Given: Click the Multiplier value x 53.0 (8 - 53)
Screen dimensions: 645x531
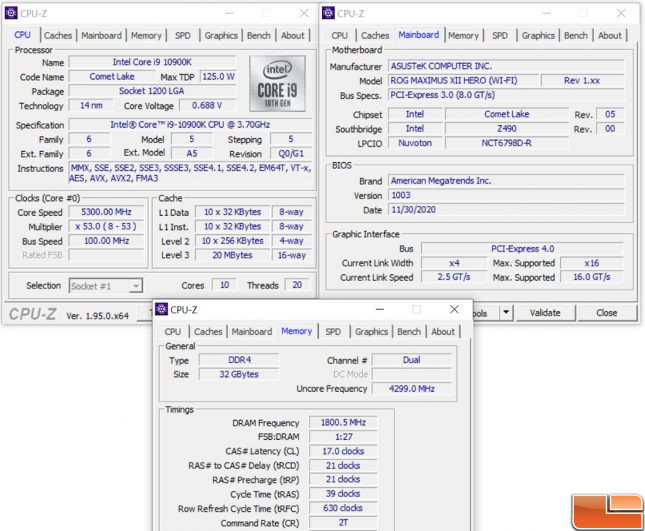Looking at the screenshot, I should click(x=106, y=227).
